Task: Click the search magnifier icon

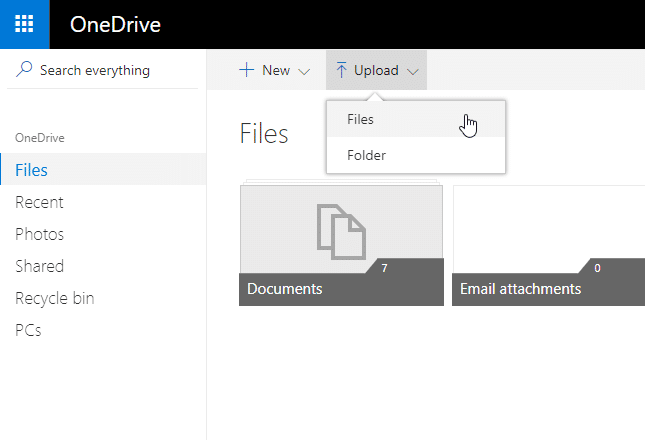Action: [x=24, y=69]
